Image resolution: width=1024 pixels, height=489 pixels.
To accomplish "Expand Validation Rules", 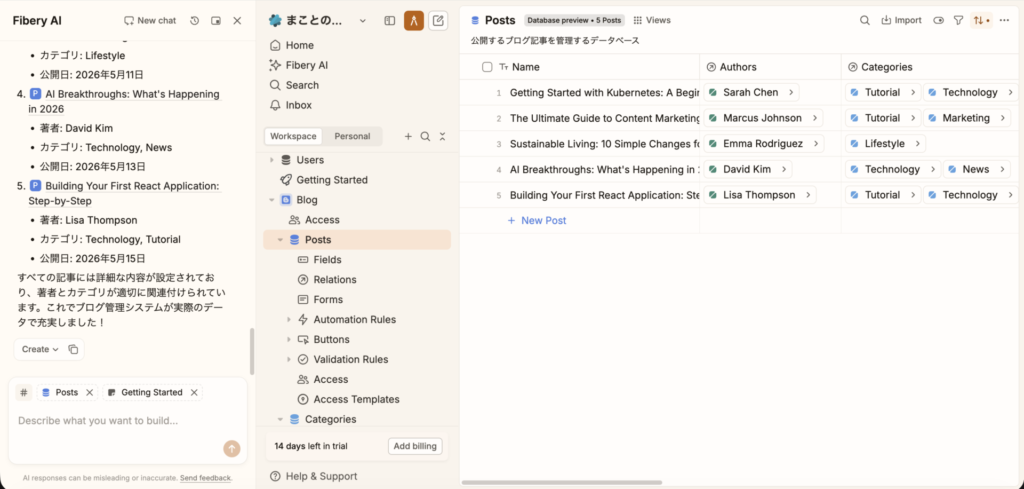I will pos(289,360).
